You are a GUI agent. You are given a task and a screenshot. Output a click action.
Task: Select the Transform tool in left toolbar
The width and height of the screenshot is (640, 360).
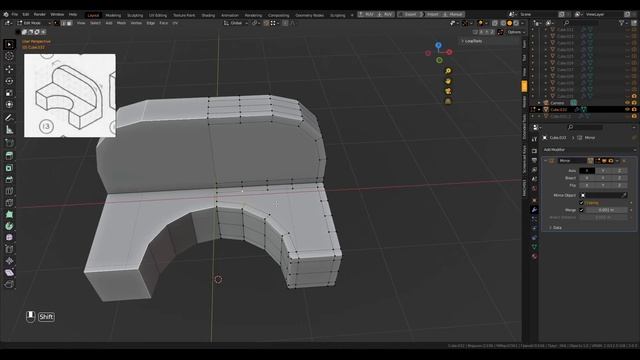tap(9, 105)
